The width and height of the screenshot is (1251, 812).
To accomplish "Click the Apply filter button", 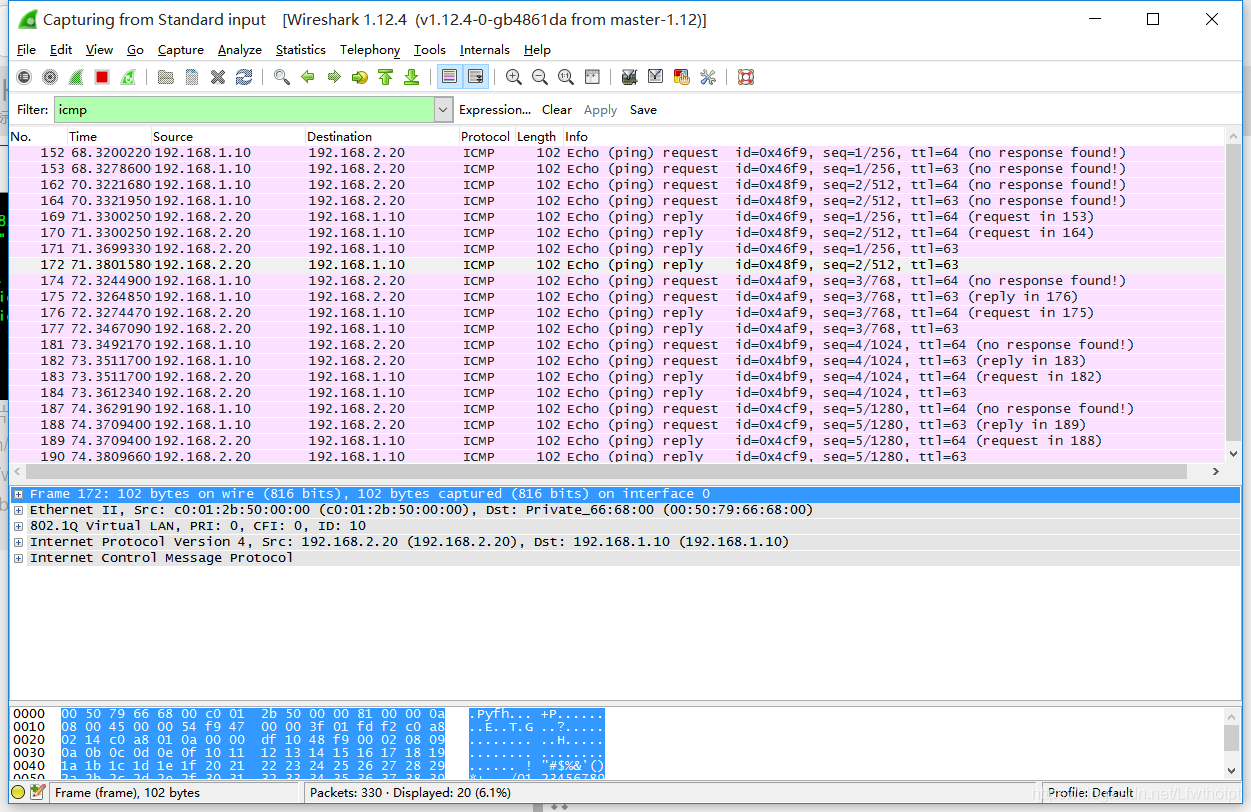I will [x=600, y=110].
